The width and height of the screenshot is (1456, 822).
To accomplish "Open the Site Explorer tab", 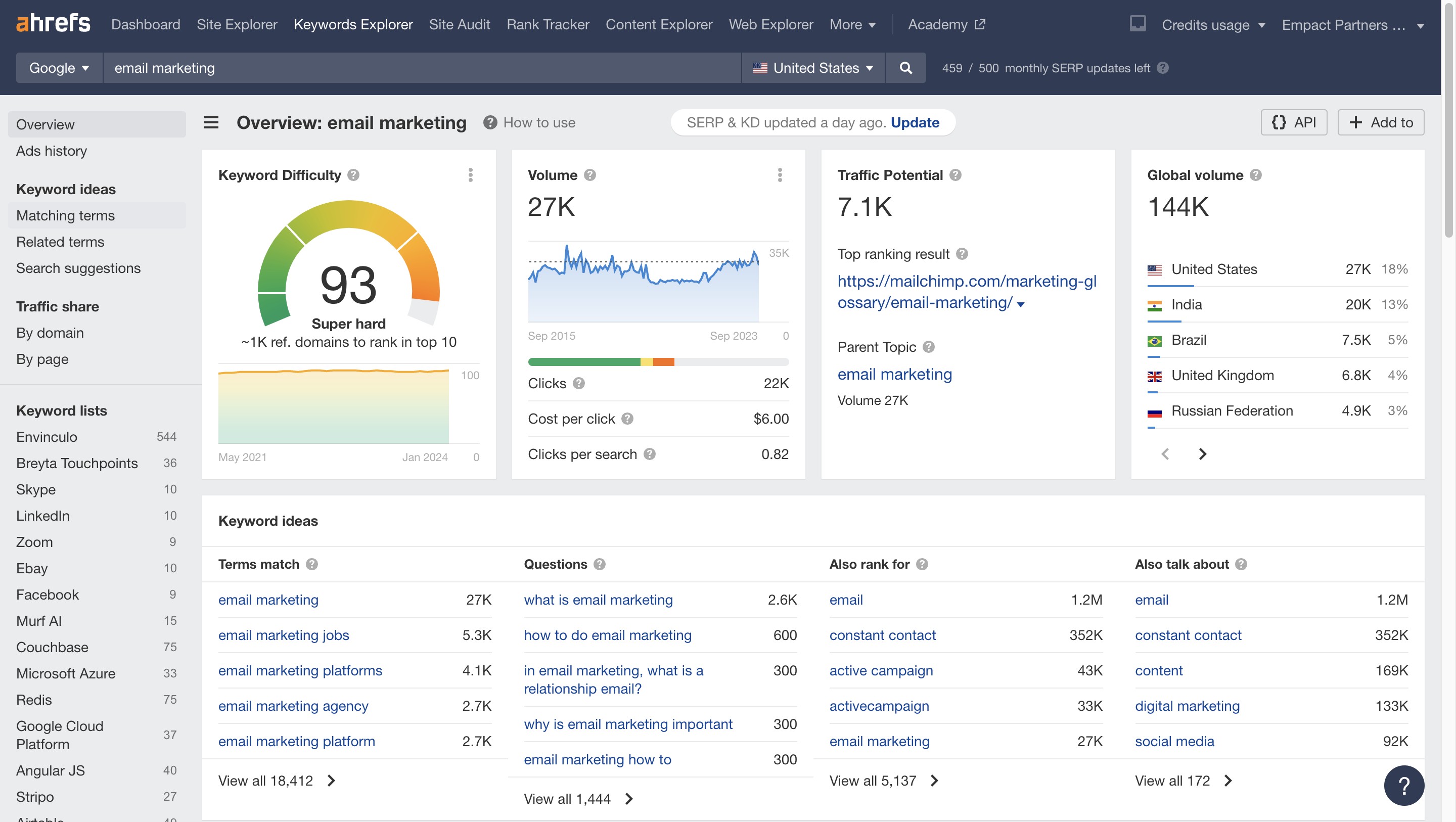I will click(237, 24).
